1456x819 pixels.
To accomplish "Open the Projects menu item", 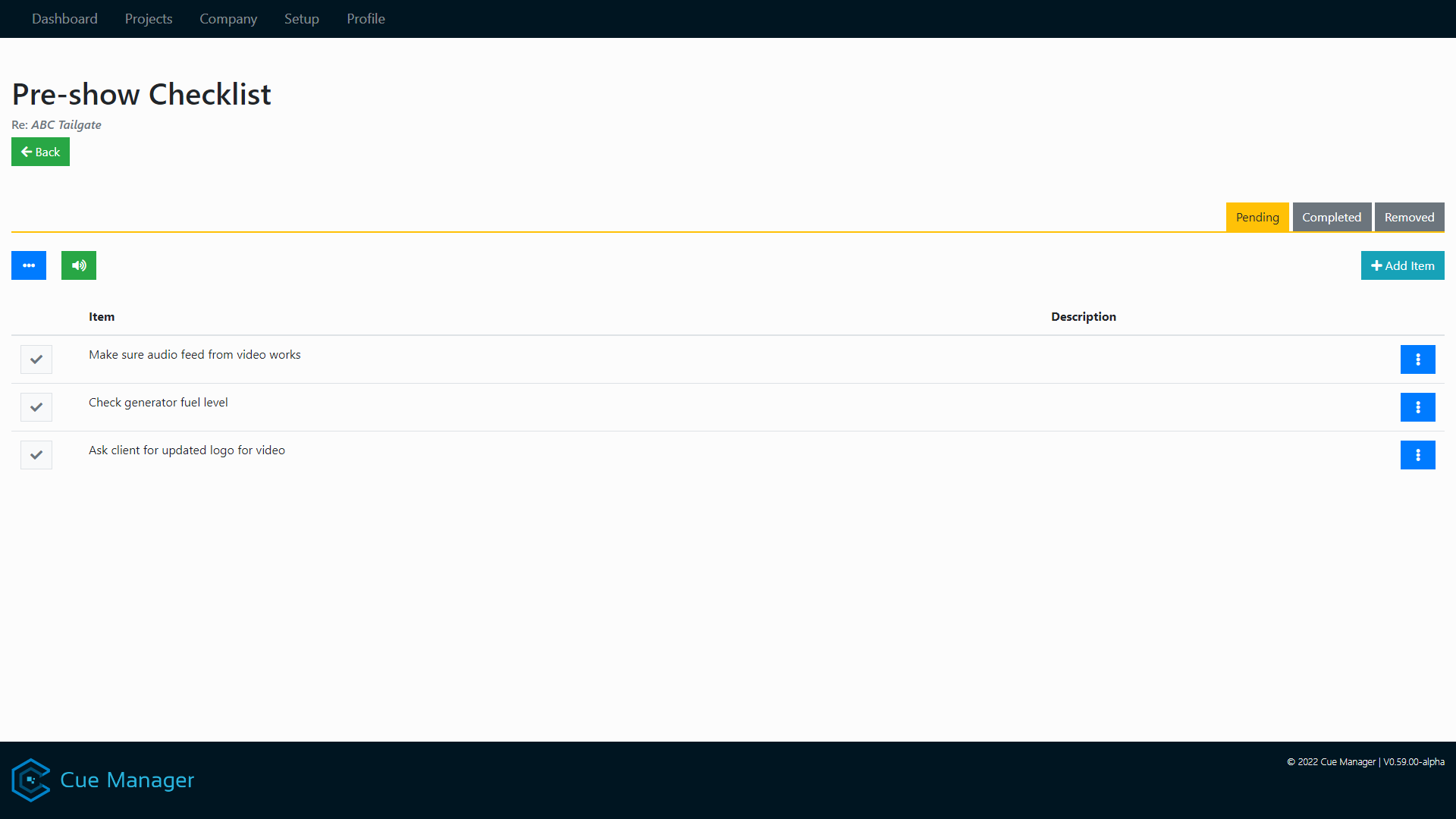I will tap(148, 18).
